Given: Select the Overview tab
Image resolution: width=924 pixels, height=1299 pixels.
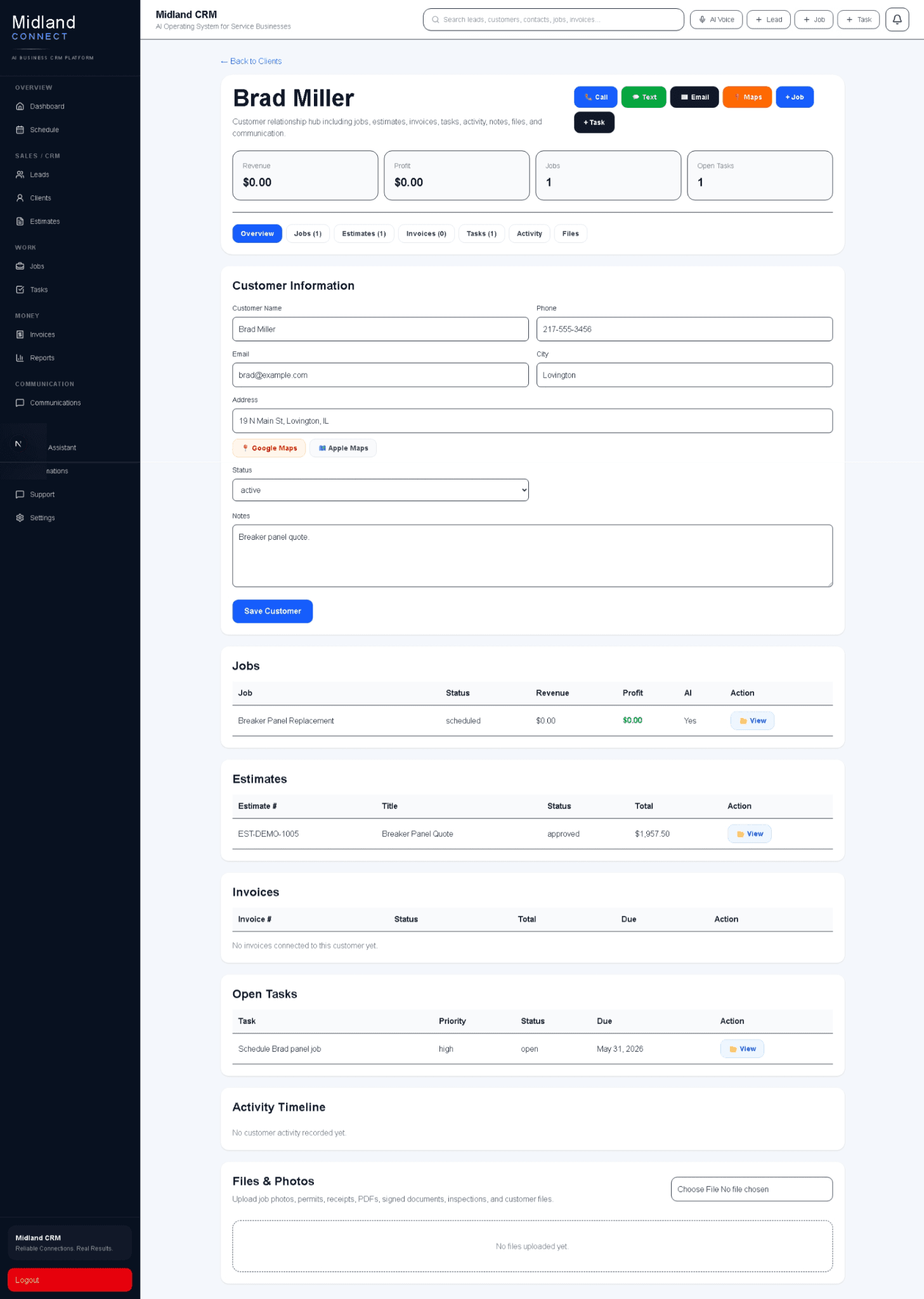Looking at the screenshot, I should 257,233.
